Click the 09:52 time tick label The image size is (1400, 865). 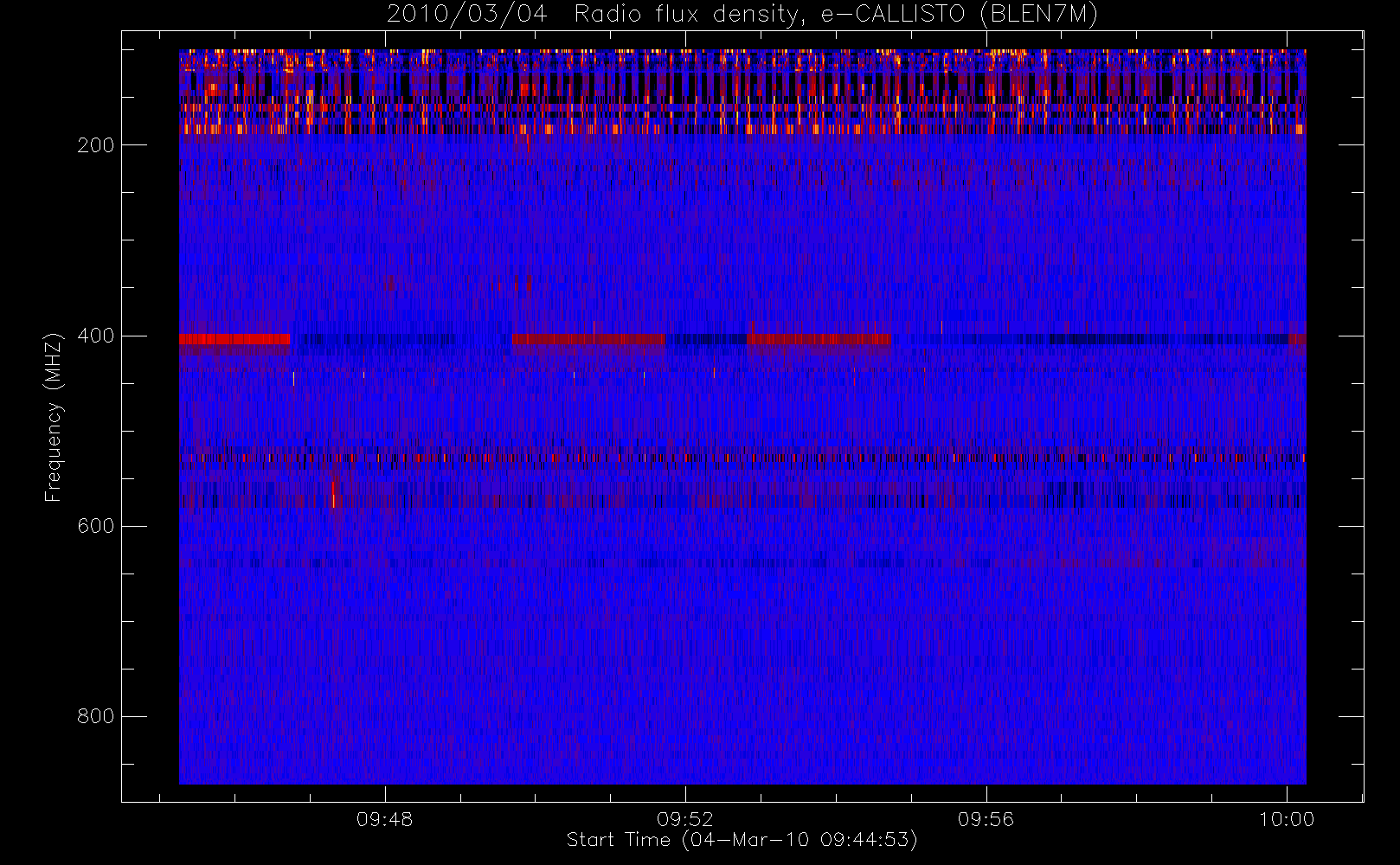click(x=685, y=819)
